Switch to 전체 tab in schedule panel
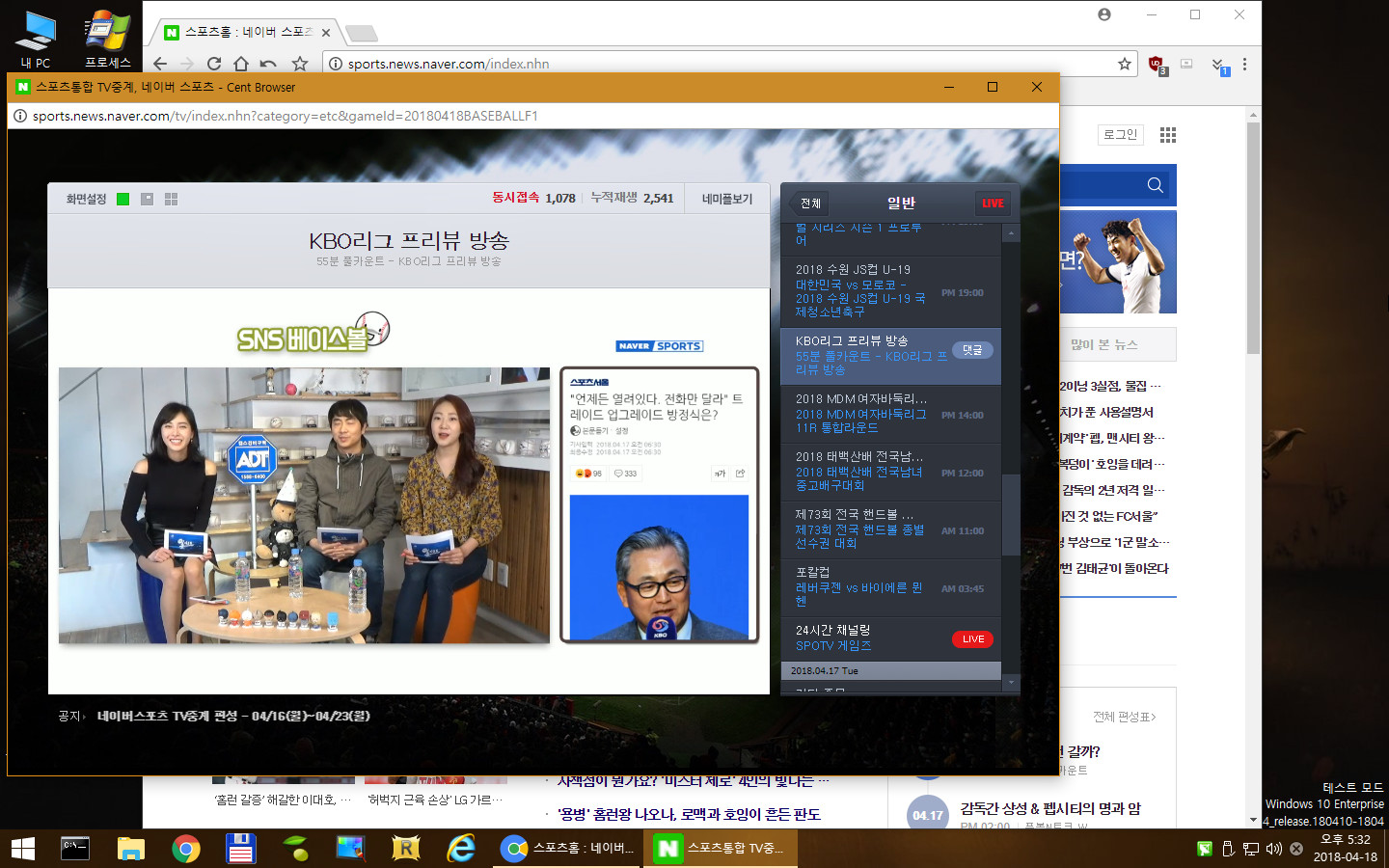 [x=810, y=203]
